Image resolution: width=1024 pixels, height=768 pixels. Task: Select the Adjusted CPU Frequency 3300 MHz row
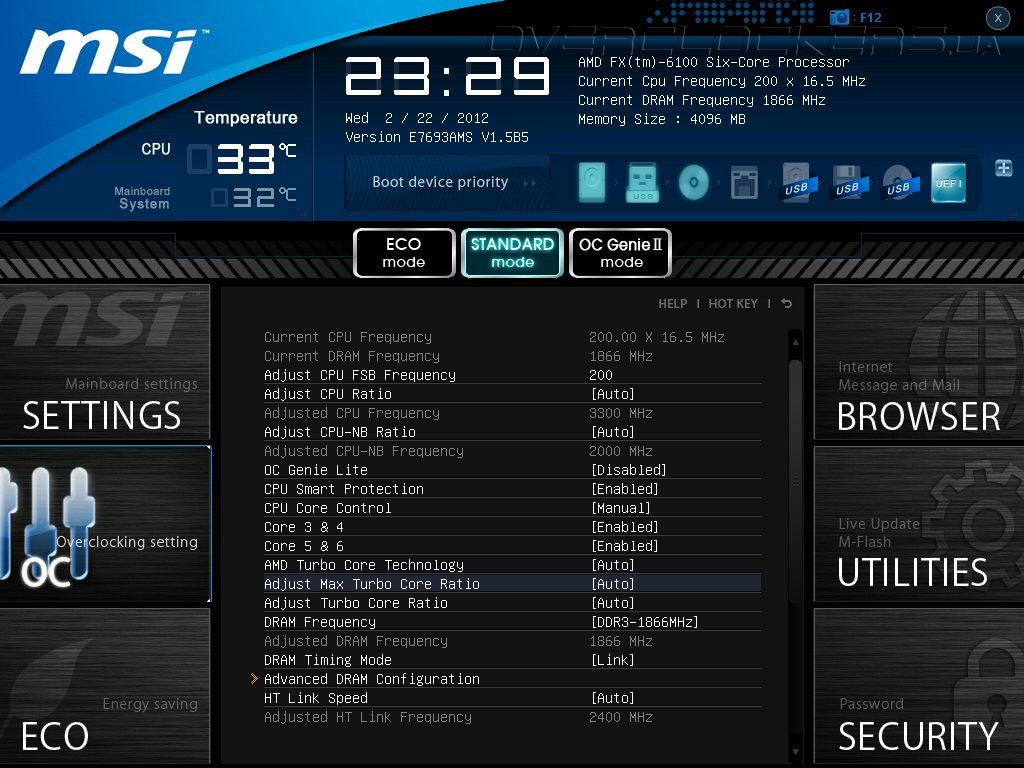[x=512, y=413]
